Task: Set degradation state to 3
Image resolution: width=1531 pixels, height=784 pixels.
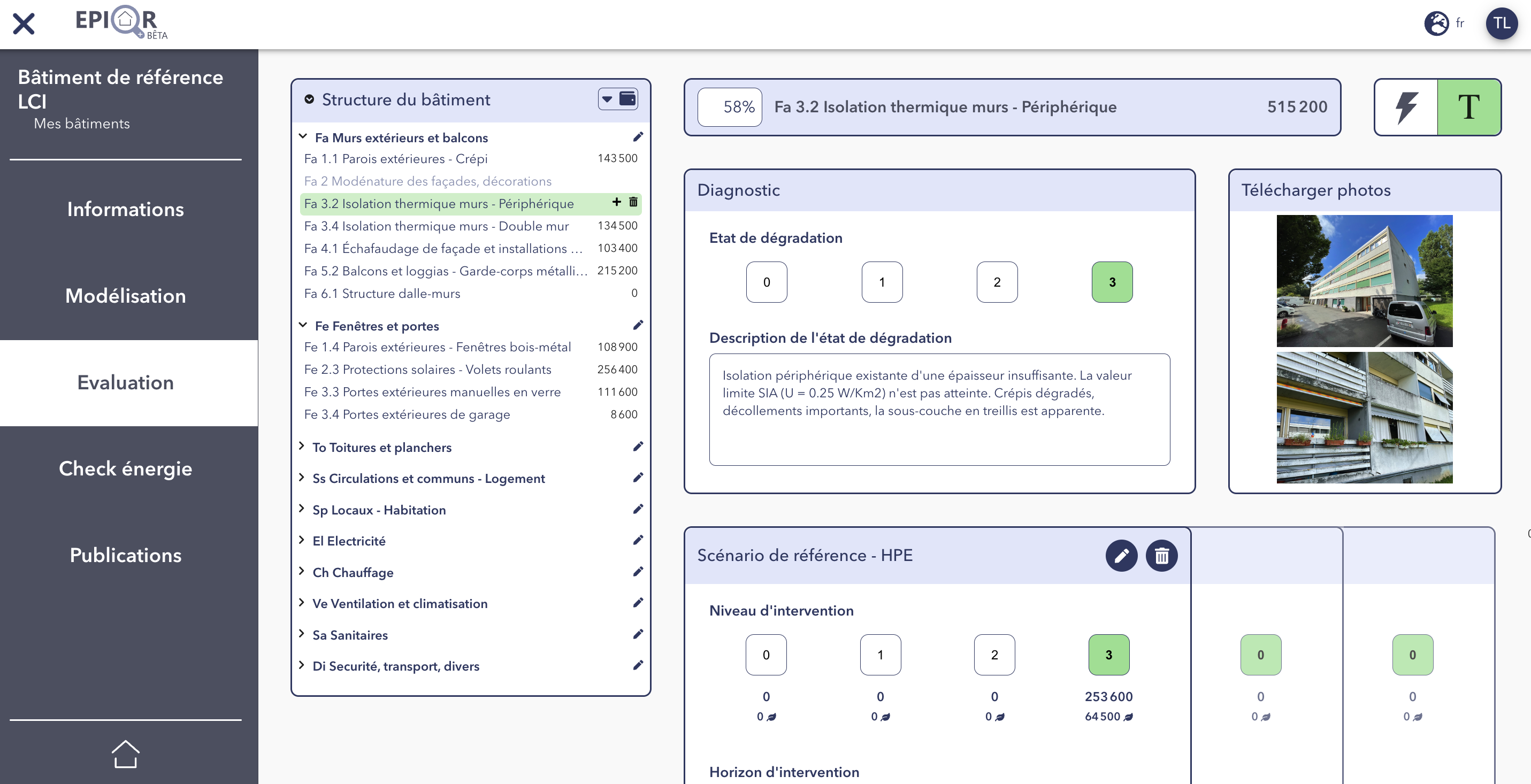Action: 1112,282
